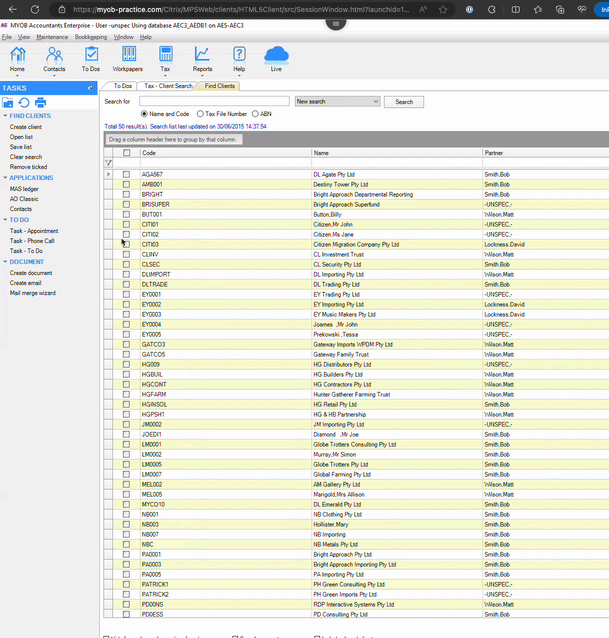Viewport: 609px width, 638px height.
Task: Click the Workpapers toolbar icon
Action: pos(127,55)
